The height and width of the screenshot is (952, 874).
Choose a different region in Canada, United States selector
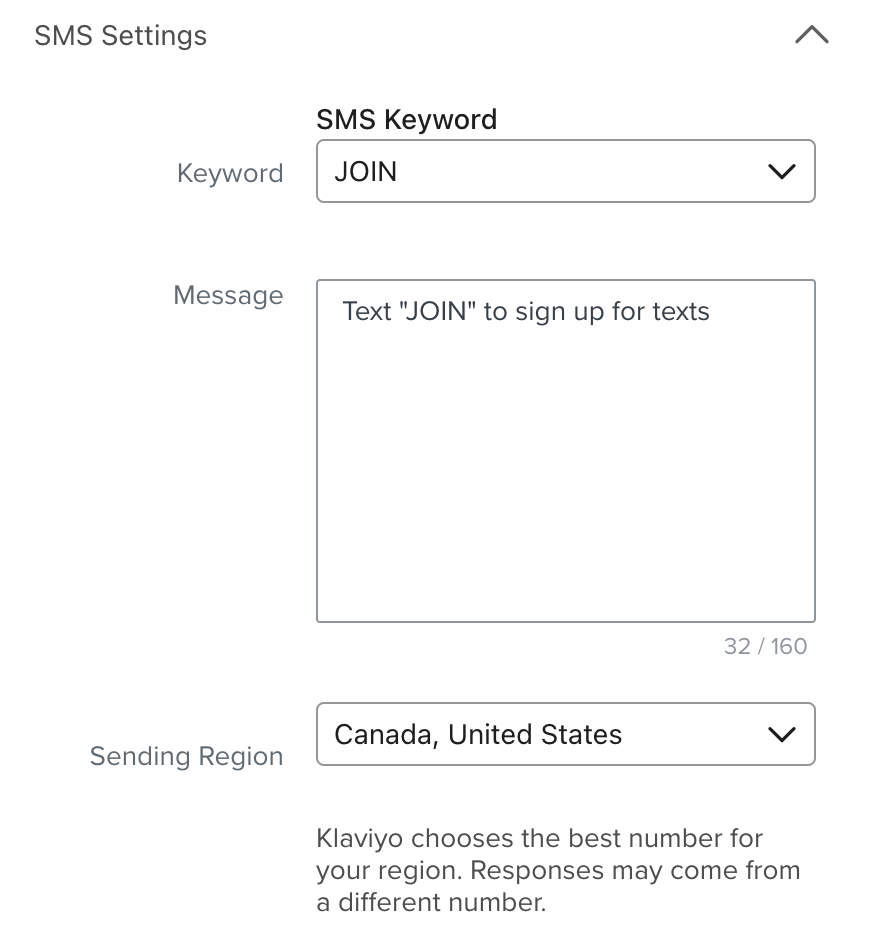[566, 734]
